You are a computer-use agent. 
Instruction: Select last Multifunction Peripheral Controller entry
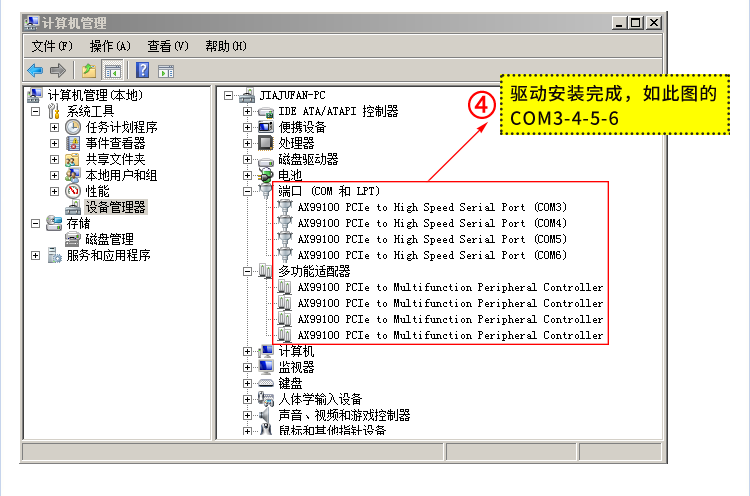450,335
